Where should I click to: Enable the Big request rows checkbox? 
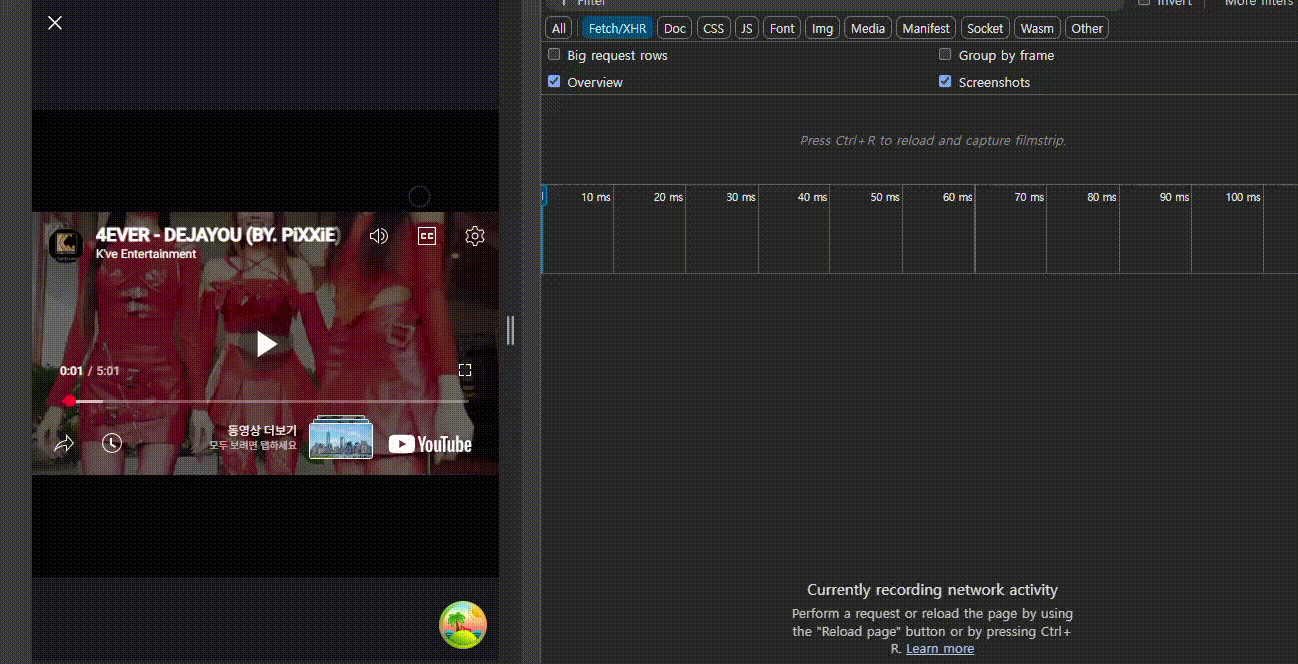[554, 55]
